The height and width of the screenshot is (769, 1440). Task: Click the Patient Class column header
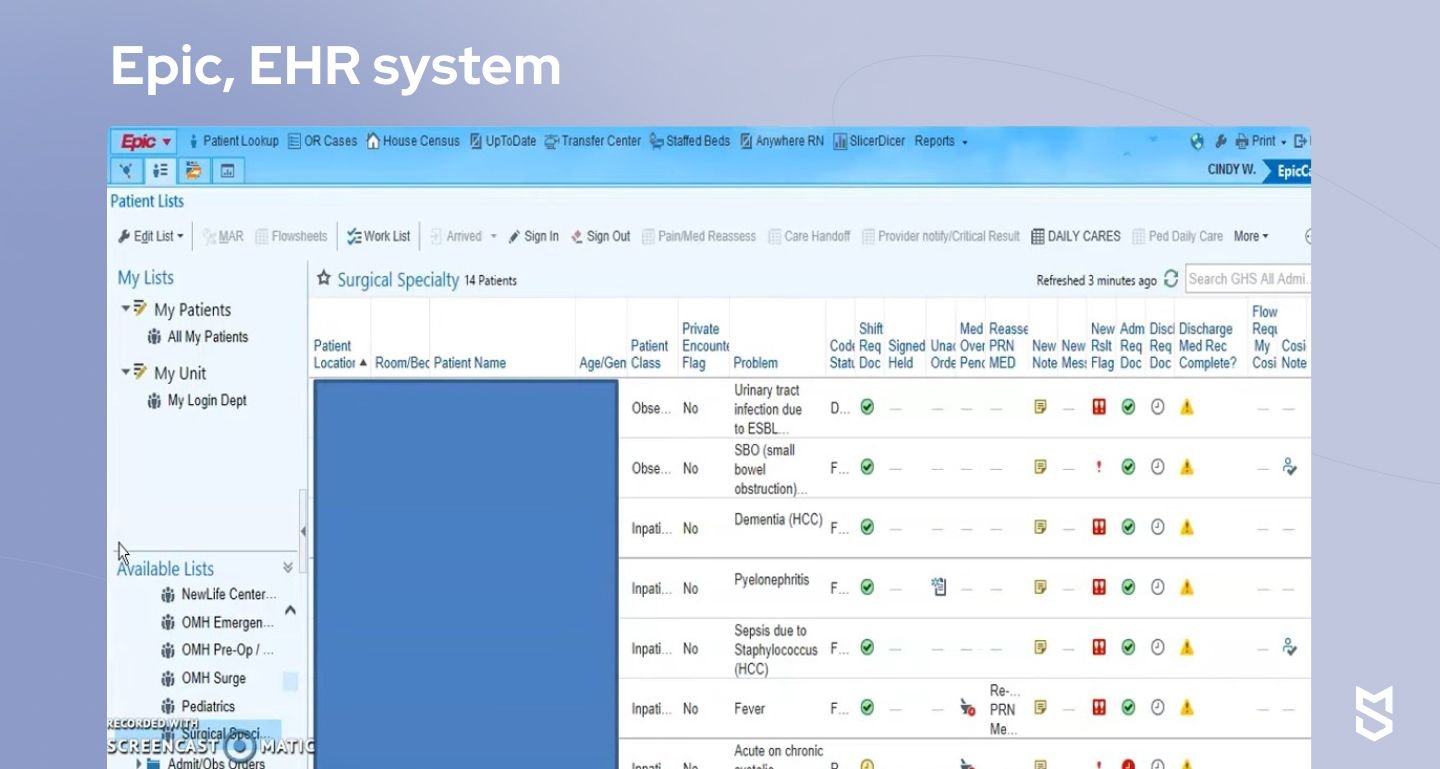point(649,354)
